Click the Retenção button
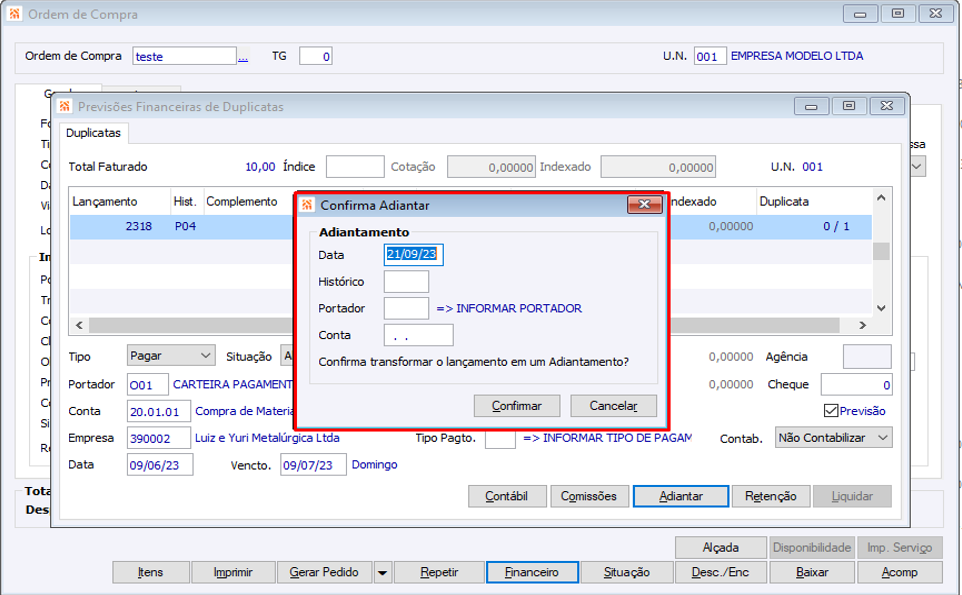Screen dimensions: 962x595 coord(771,496)
